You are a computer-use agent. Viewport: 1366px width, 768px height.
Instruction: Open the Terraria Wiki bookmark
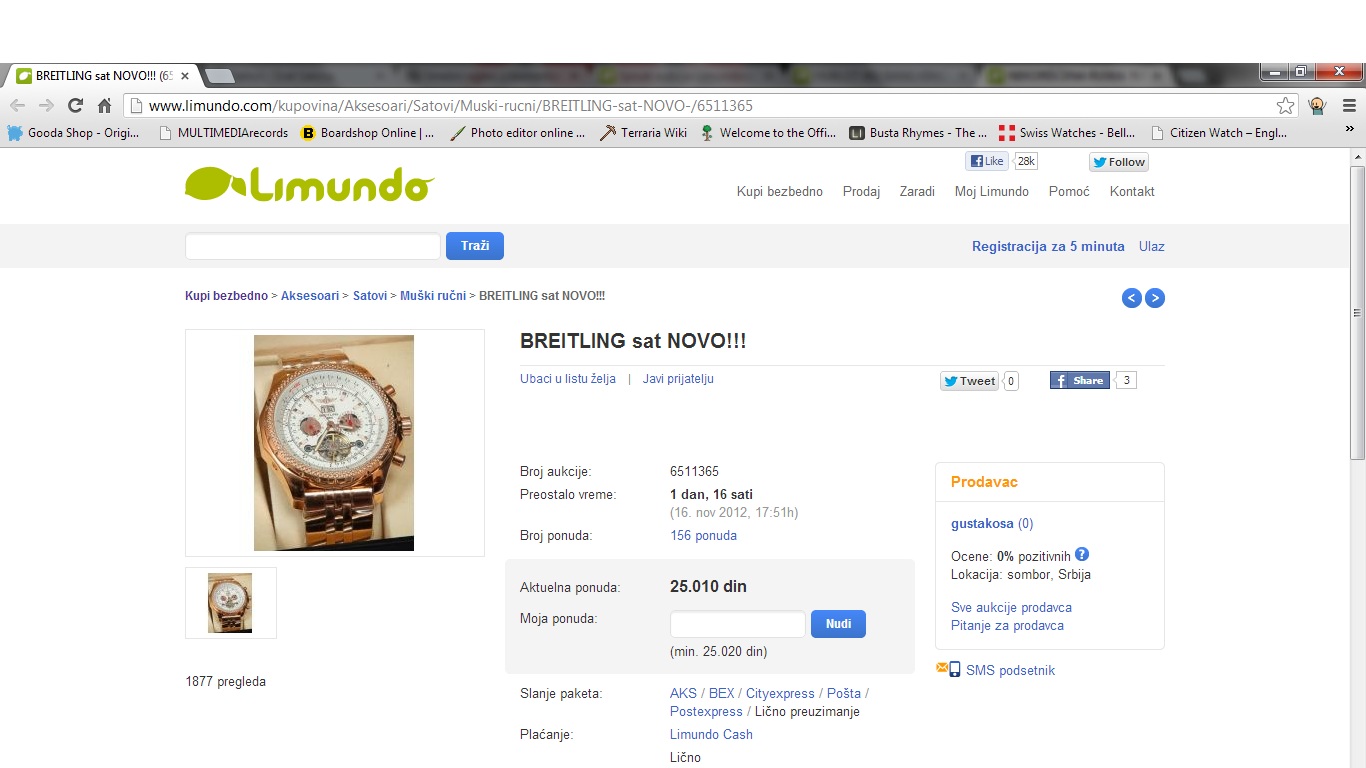[643, 133]
